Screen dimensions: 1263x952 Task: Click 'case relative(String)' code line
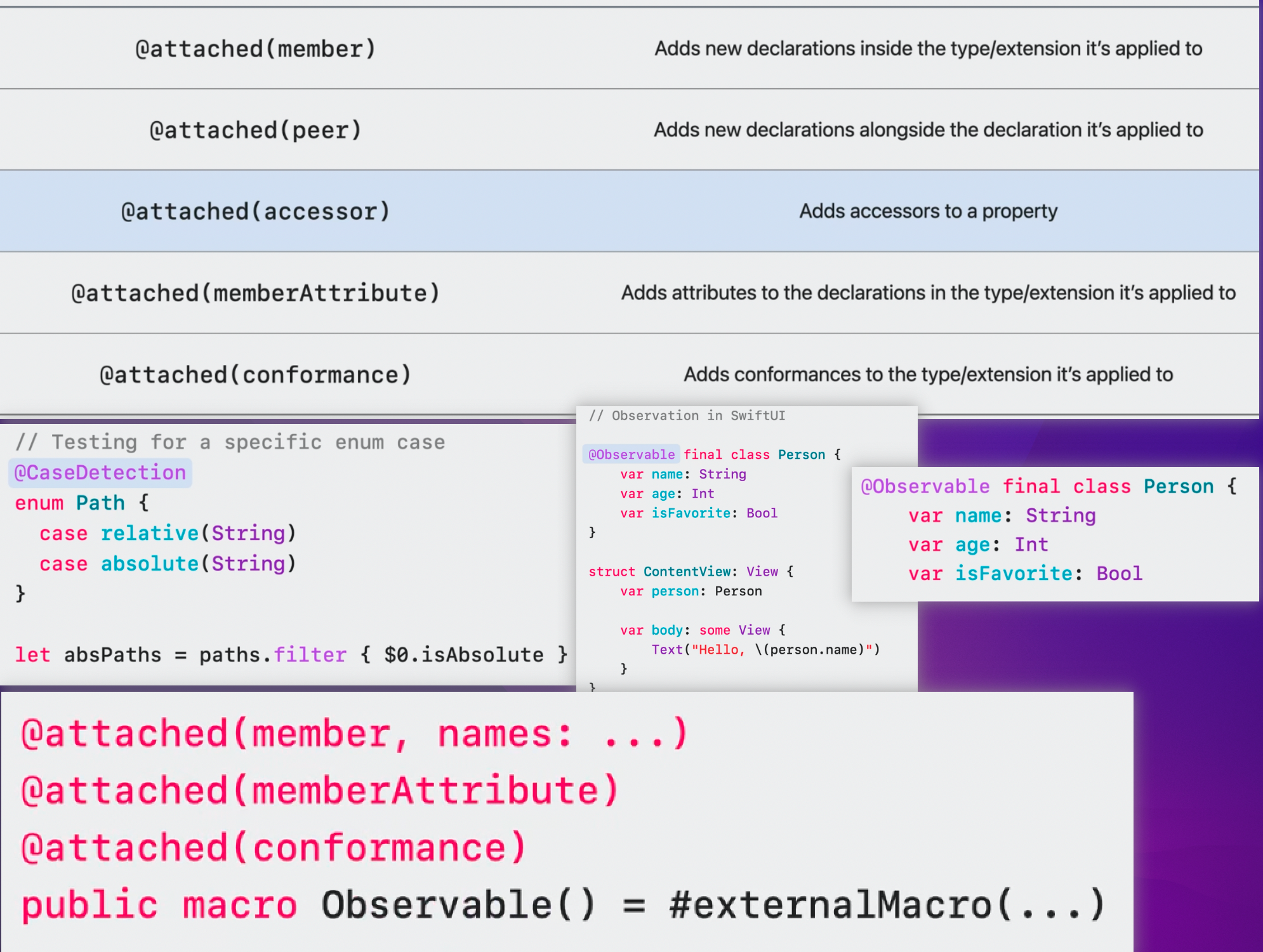click(168, 534)
